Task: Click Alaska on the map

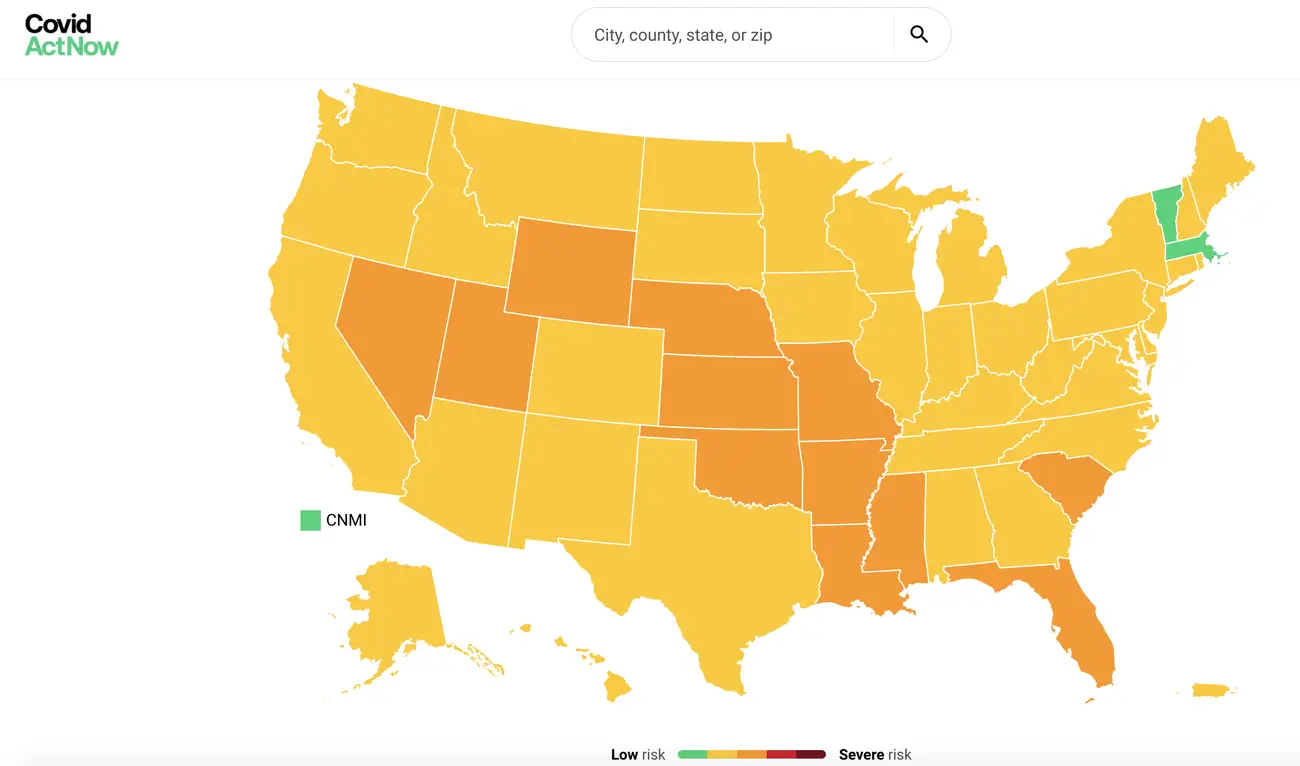Action: coord(395,610)
